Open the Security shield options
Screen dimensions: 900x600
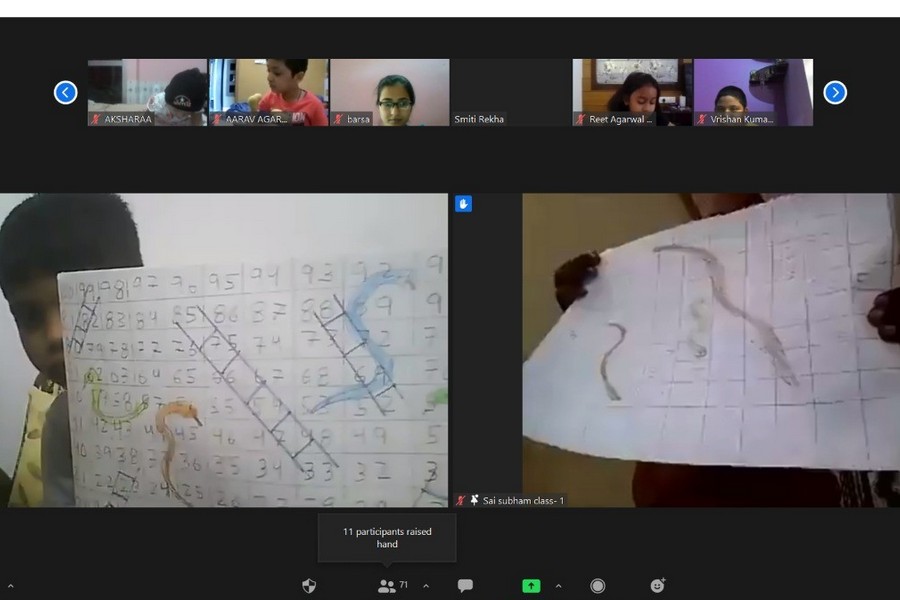point(309,586)
